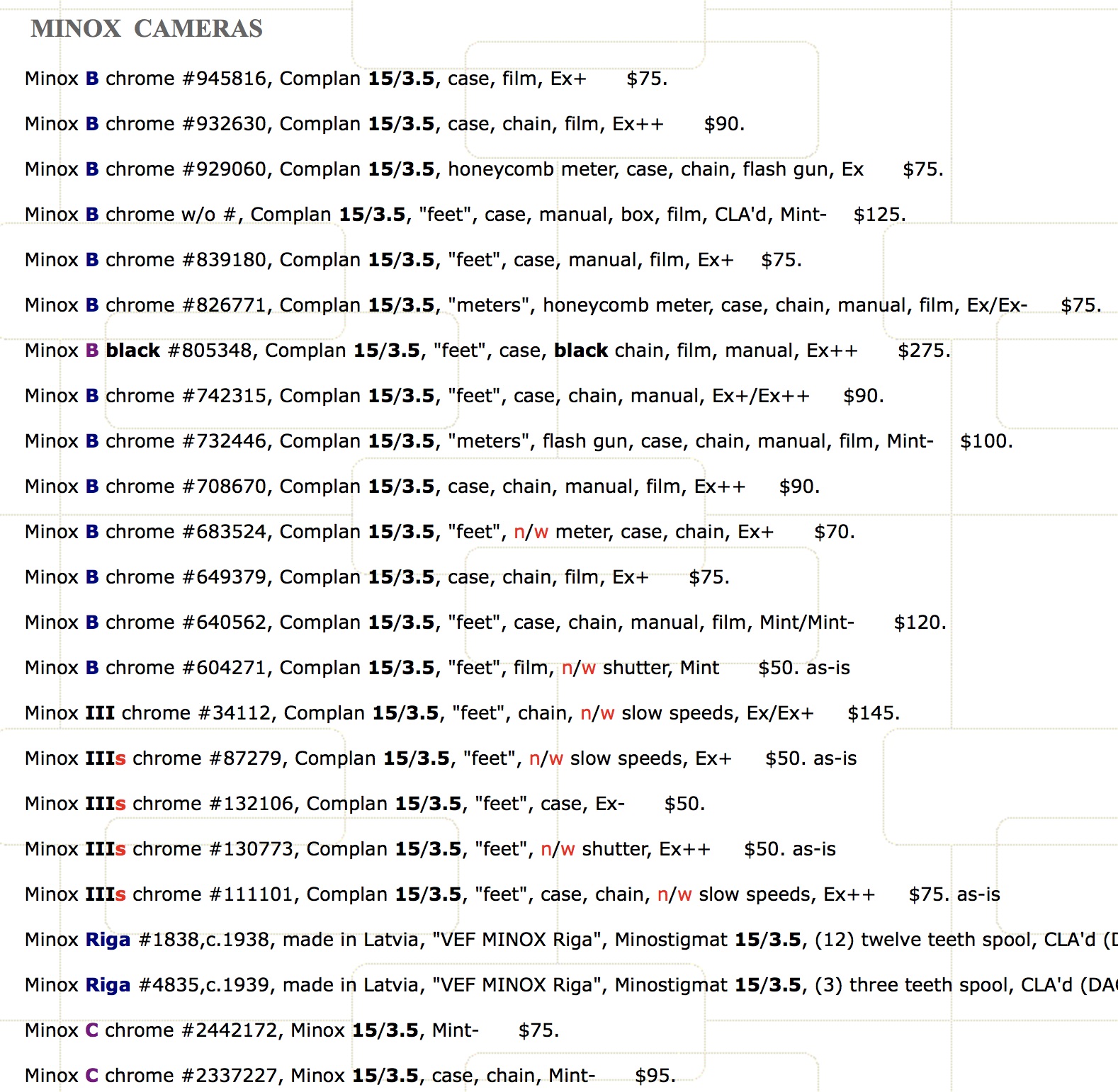Click the blue "B" in the #945816 listing
1118x1092 pixels.
tap(92, 79)
